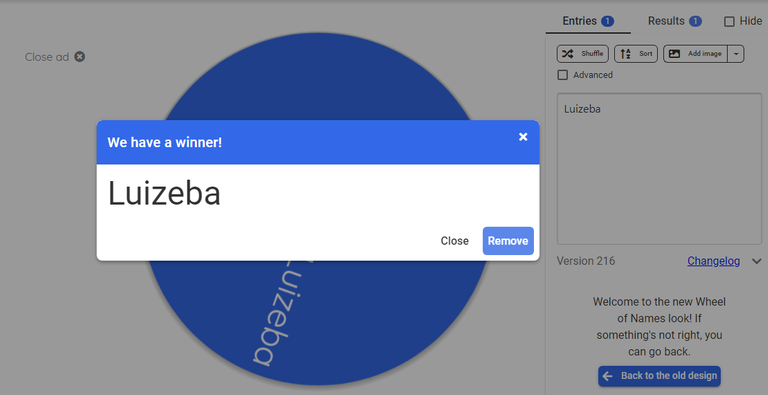Screen dimensions: 768x395
Task: Click the 'Close ad' label text
Action: coord(47,57)
